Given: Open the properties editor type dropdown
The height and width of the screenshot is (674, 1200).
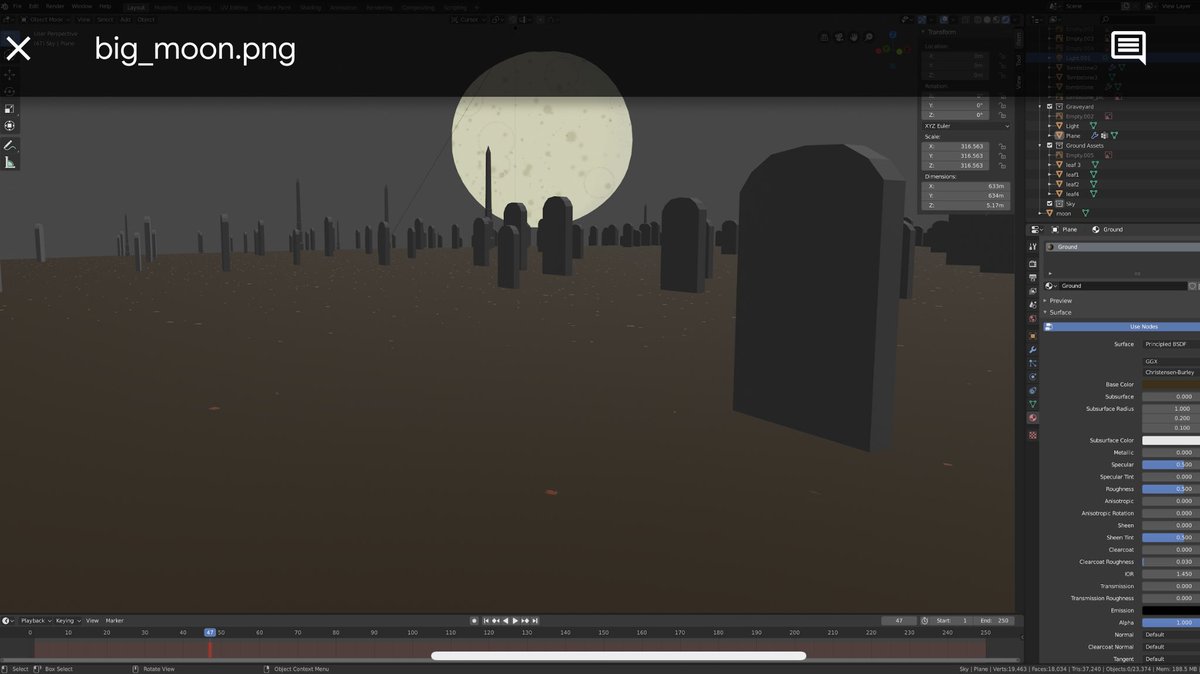Looking at the screenshot, I should (x=1036, y=230).
